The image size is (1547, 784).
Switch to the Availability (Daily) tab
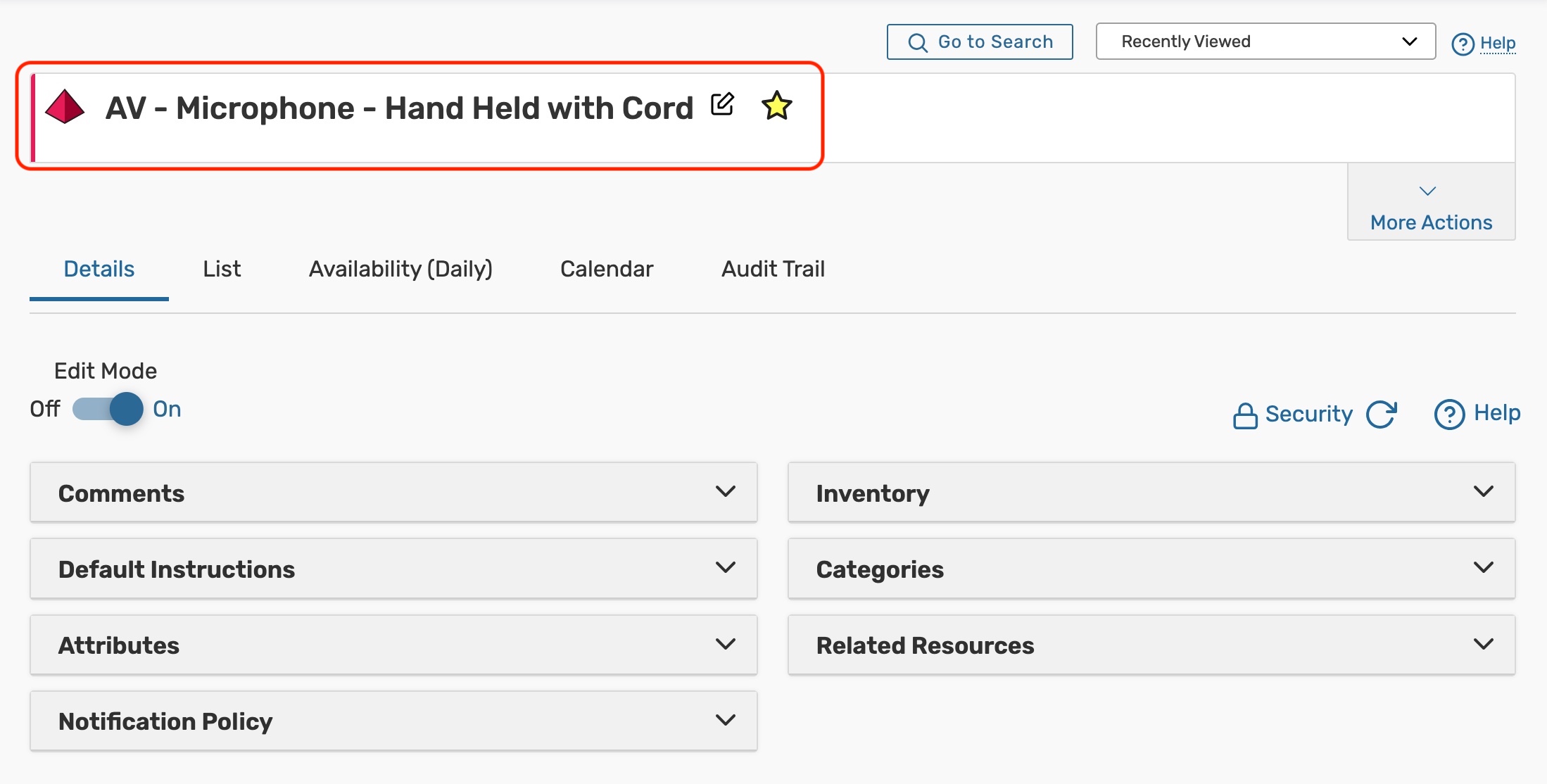point(400,269)
